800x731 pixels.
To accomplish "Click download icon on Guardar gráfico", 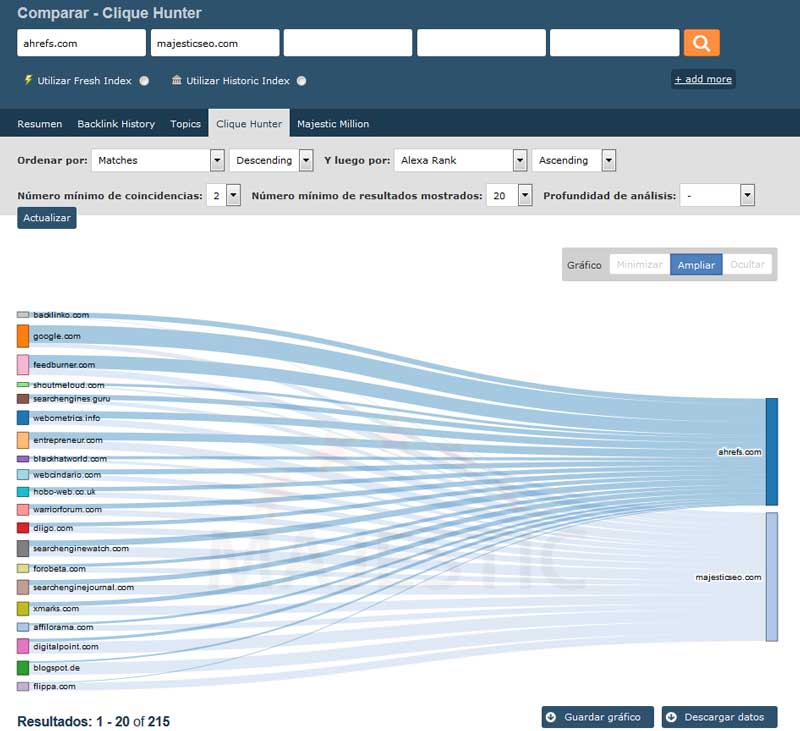I will coord(551,717).
